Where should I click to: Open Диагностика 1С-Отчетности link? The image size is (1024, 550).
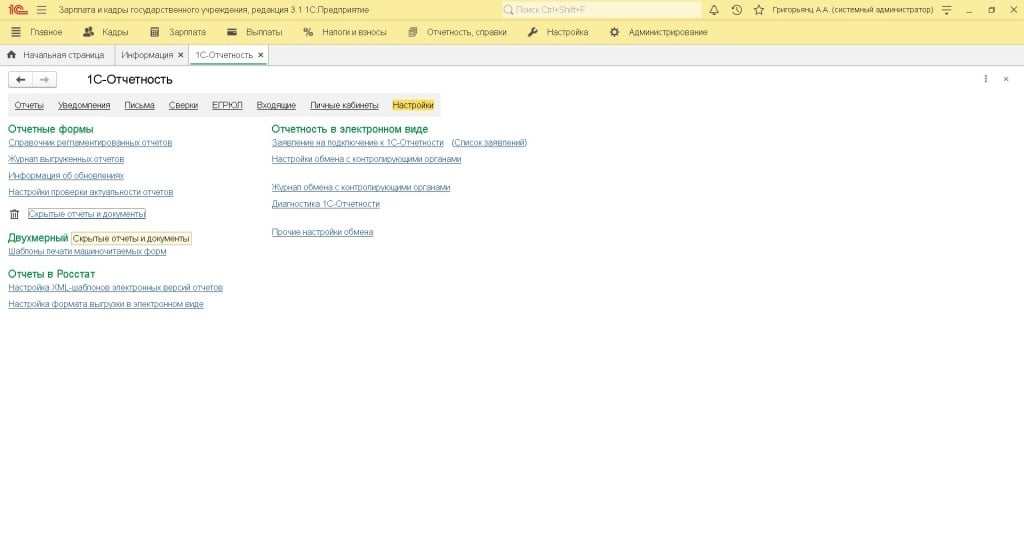326,204
